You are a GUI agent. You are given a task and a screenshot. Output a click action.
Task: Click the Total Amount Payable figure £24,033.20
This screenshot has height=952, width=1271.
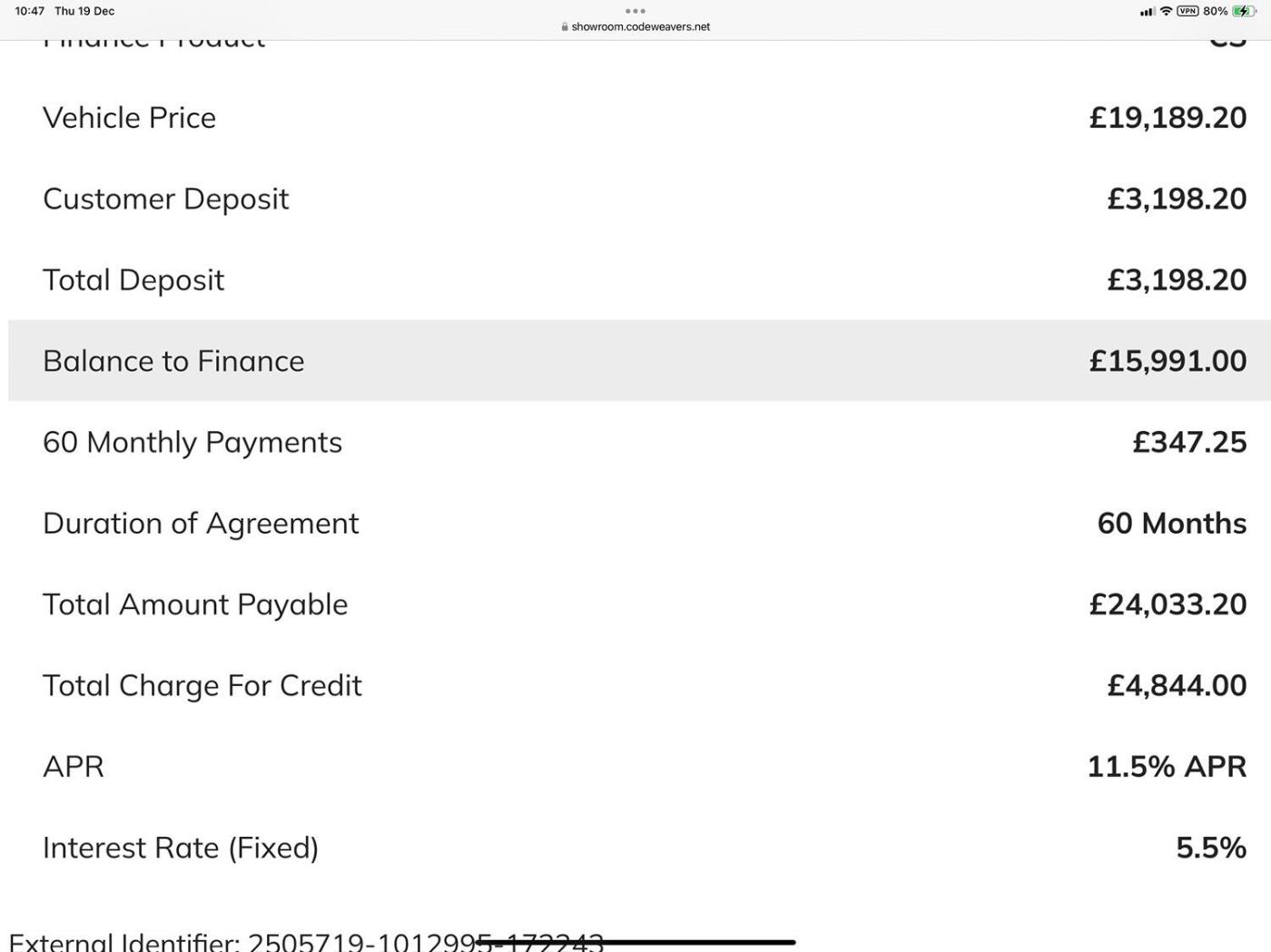1168,604
